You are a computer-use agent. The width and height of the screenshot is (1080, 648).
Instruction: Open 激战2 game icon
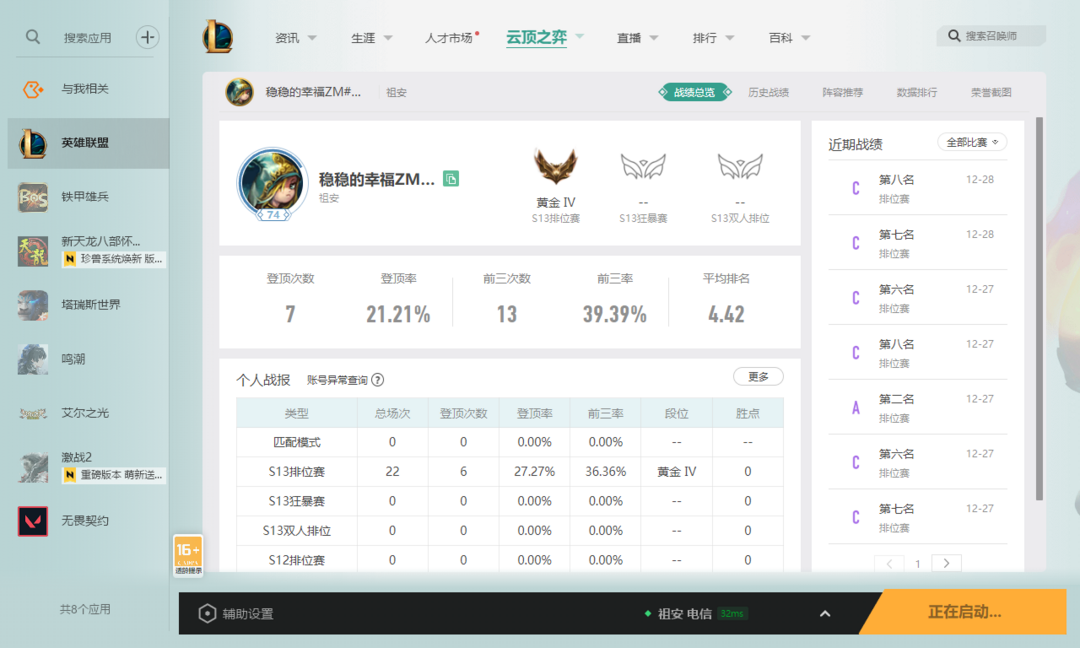click(x=32, y=467)
